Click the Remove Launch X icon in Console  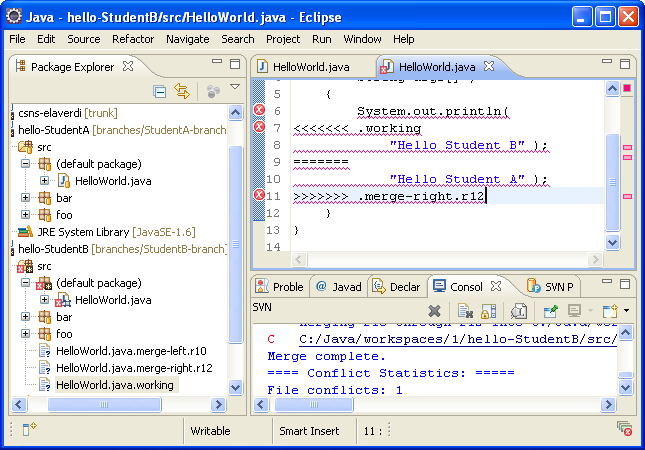[434, 311]
